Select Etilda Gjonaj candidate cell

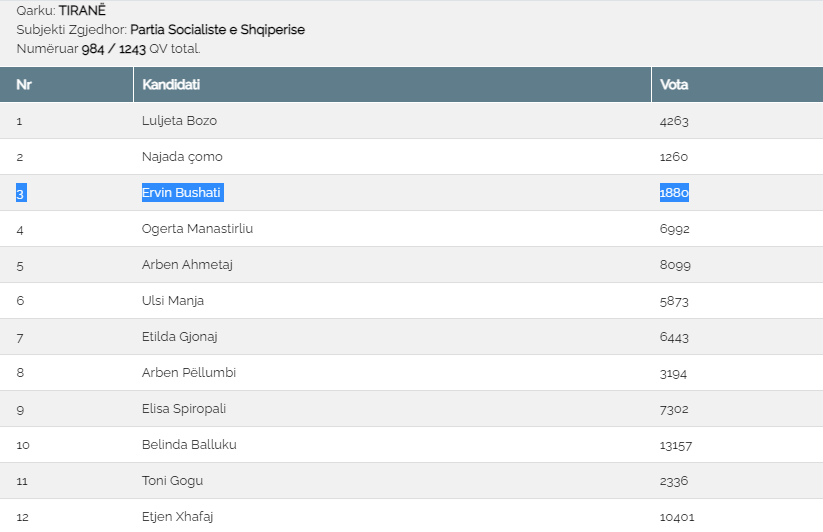tap(181, 337)
